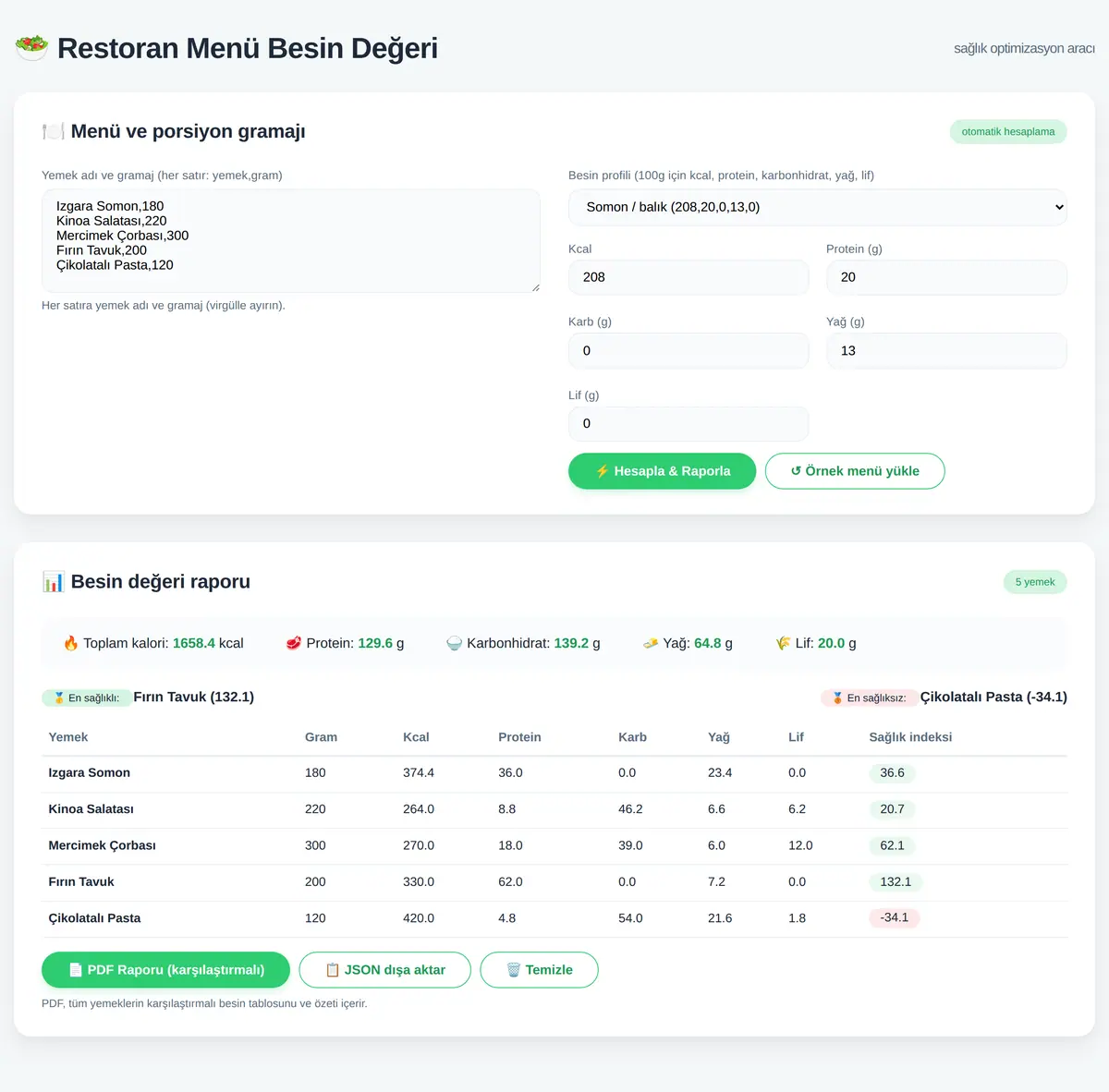Select the Fırın Tavuk table row name
Image resolution: width=1109 pixels, height=1092 pixels.
coord(81,881)
